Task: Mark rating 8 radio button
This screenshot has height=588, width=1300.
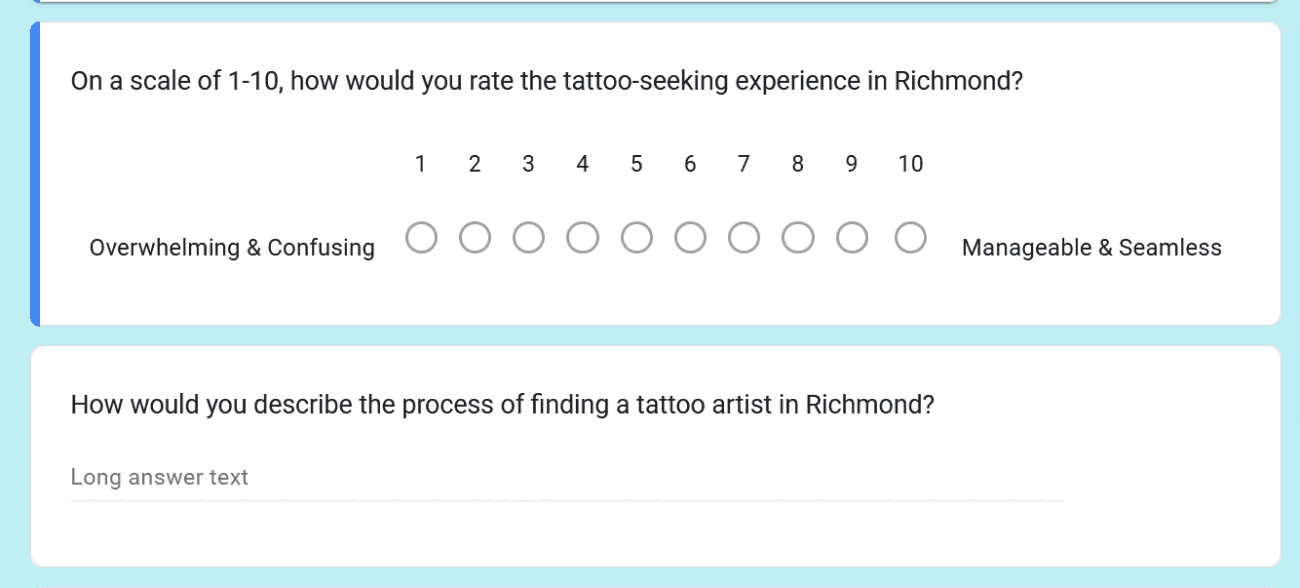Action: tap(798, 238)
